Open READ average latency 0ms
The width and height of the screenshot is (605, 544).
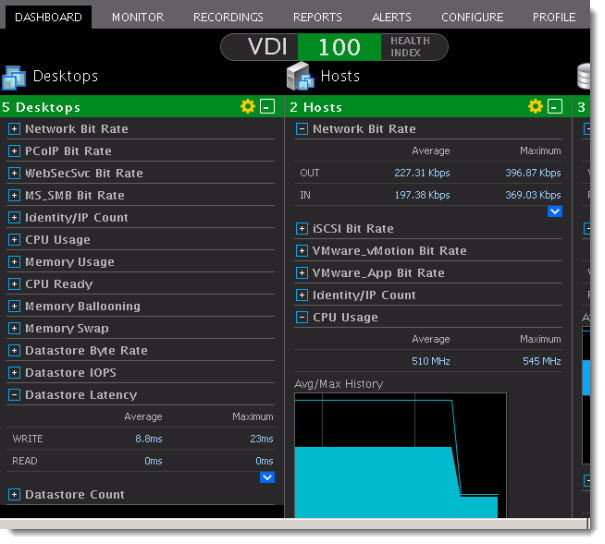153,461
